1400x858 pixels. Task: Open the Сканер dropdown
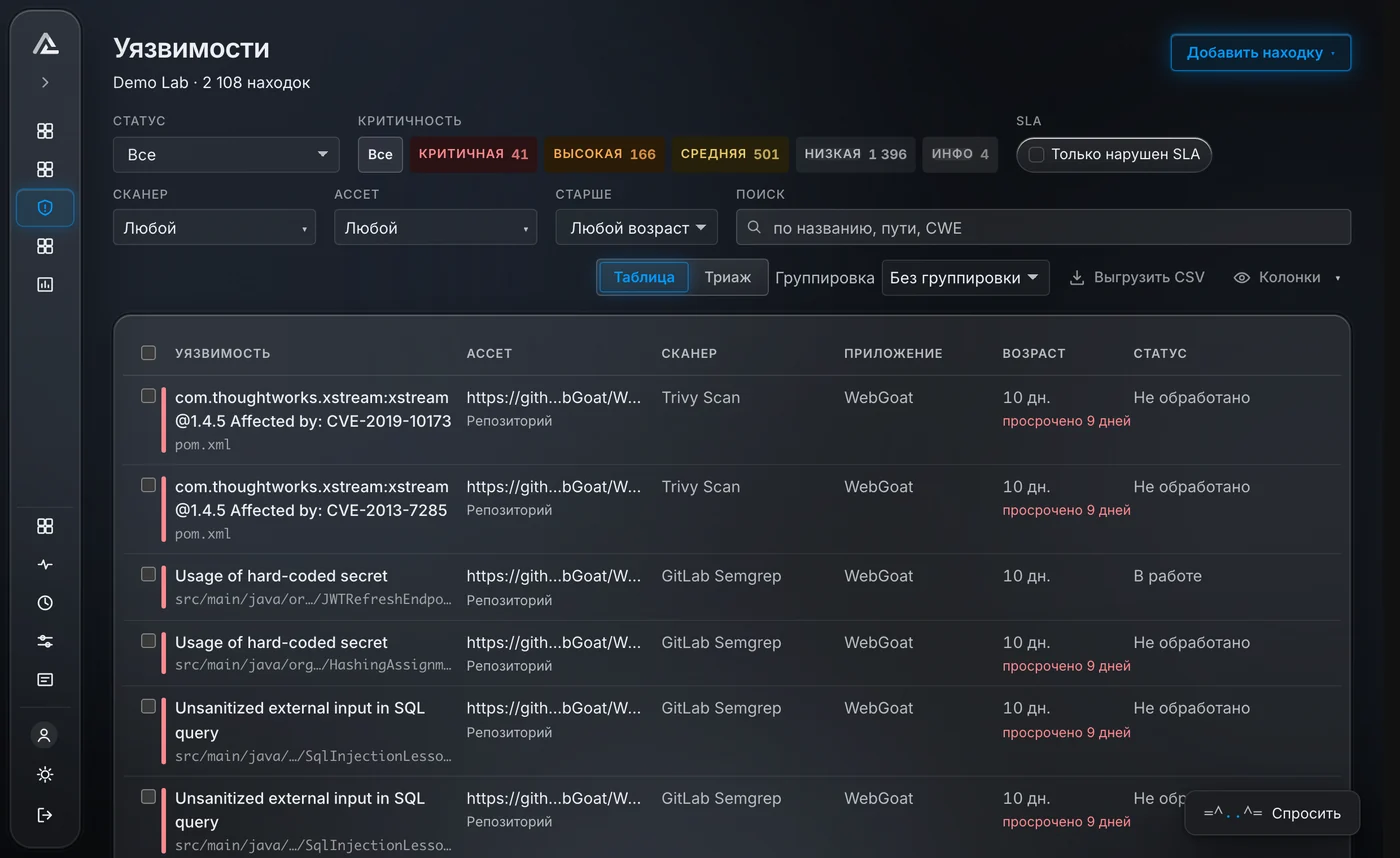pyautogui.click(x=214, y=228)
